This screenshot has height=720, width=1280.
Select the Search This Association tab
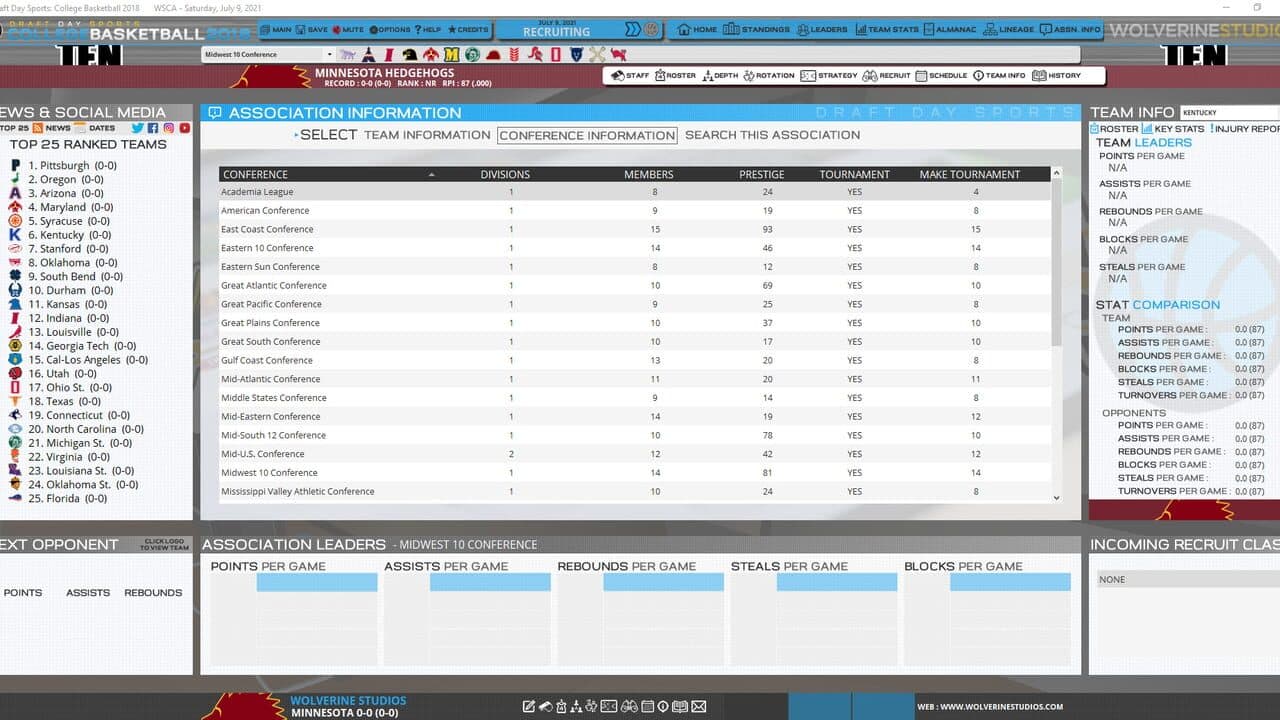pos(772,135)
